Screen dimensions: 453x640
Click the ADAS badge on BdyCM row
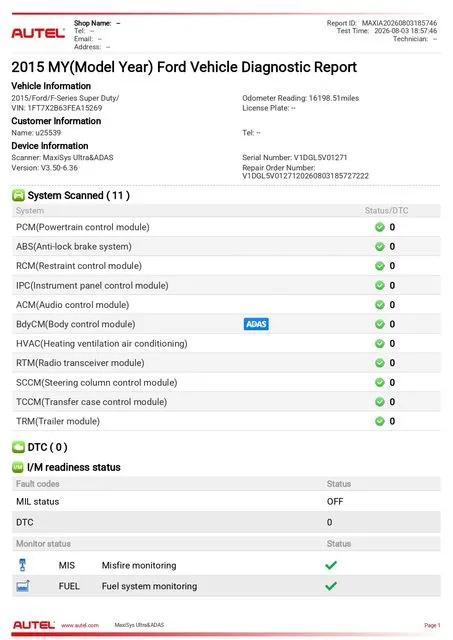256,324
